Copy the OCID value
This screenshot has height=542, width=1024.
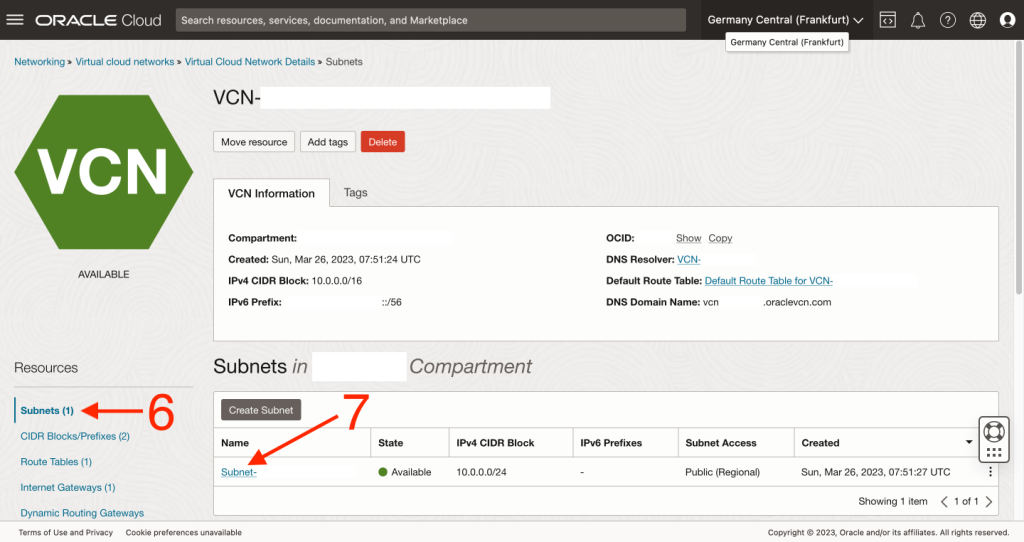[720, 238]
